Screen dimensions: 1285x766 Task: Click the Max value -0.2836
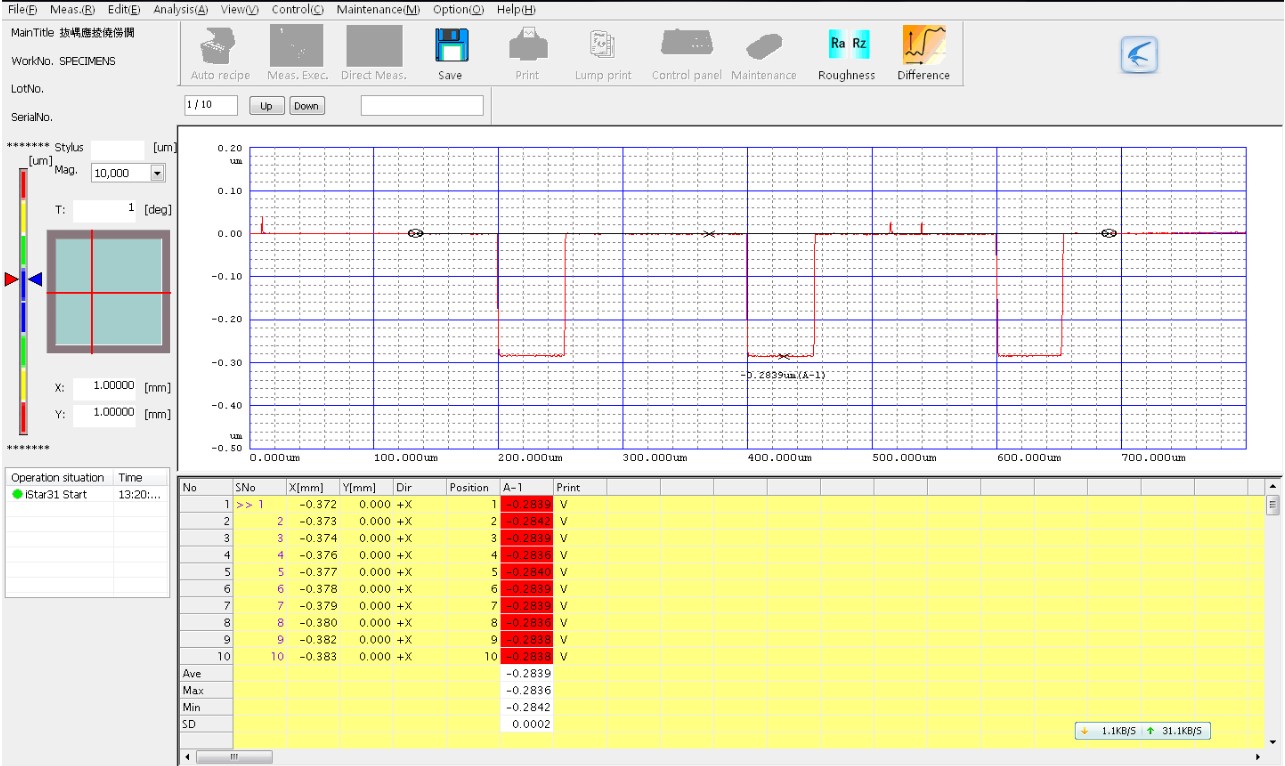tap(527, 690)
